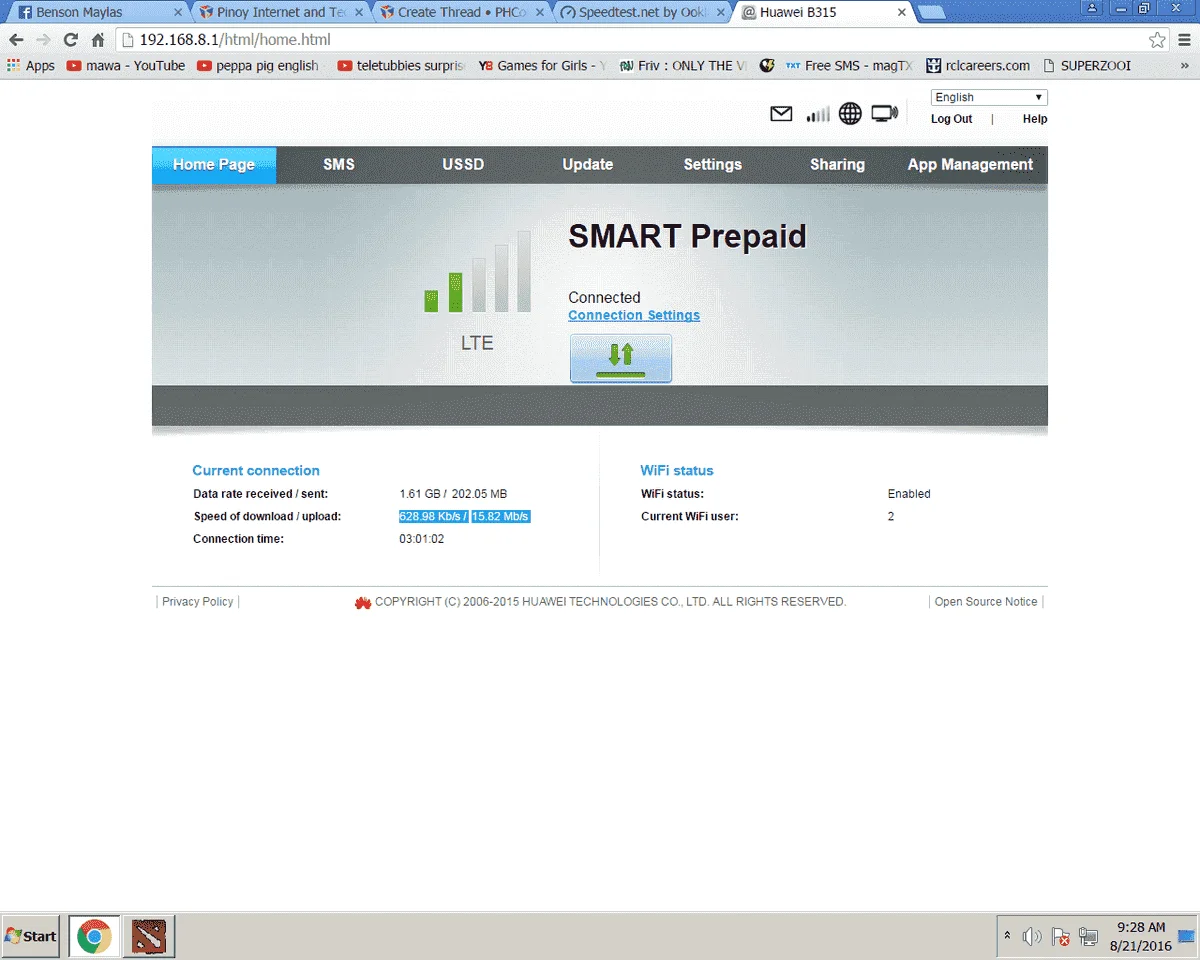Click the WiFi status Enabled value

point(909,494)
